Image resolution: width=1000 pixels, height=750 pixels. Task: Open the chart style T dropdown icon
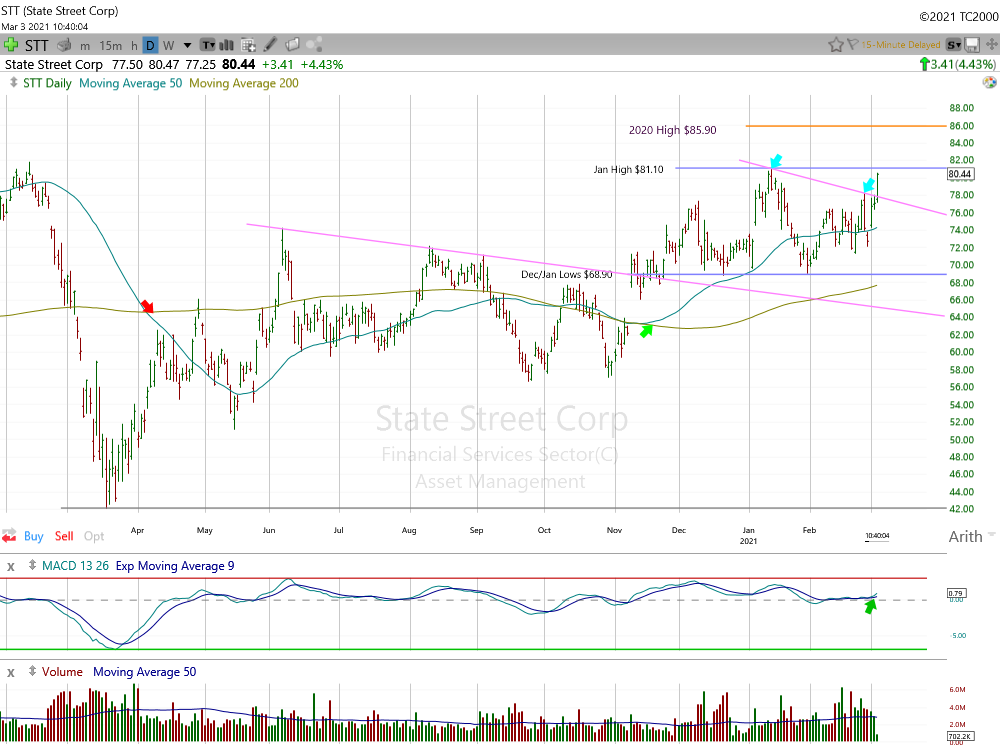pyautogui.click(x=208, y=45)
